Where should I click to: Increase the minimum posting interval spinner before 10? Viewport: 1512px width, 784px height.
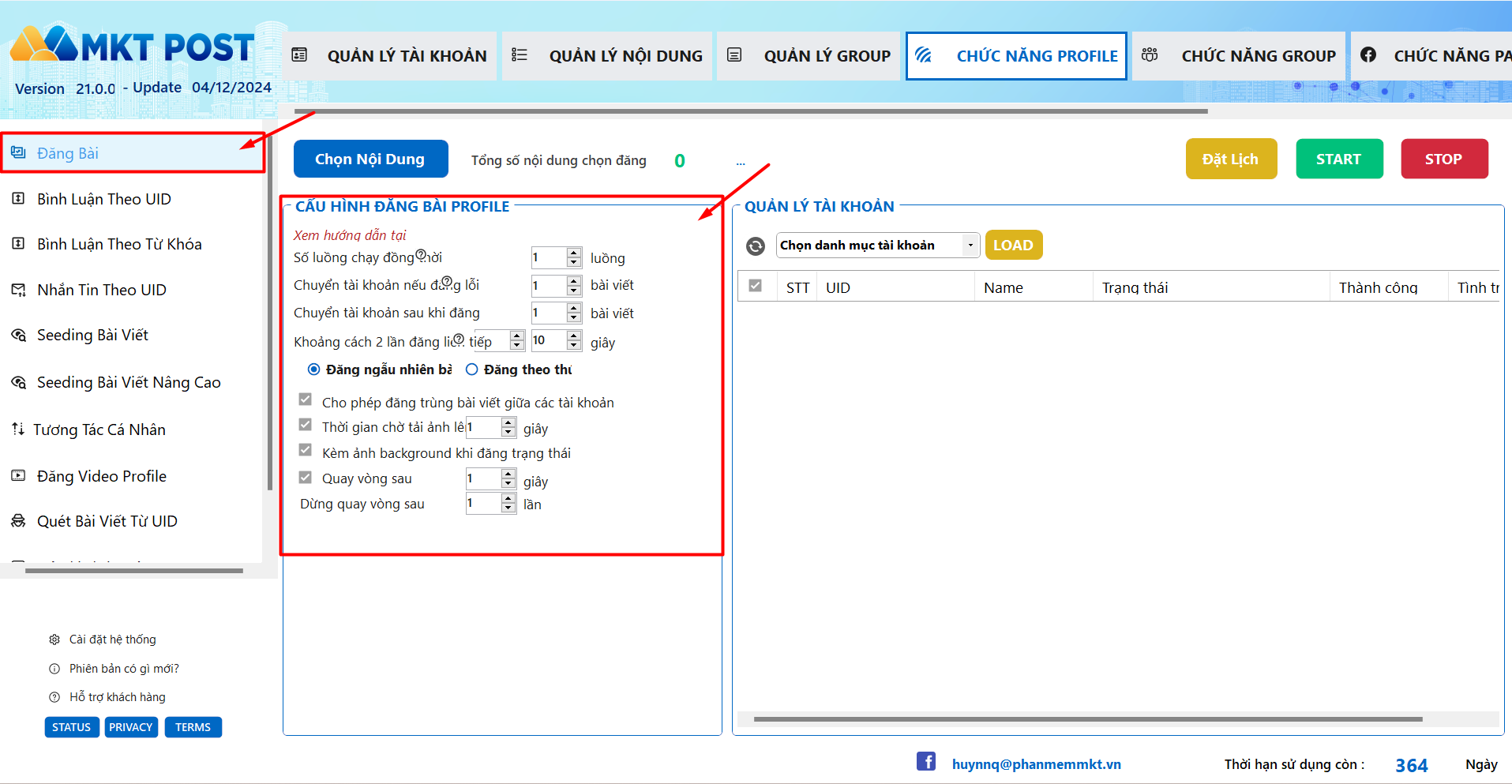coord(517,336)
